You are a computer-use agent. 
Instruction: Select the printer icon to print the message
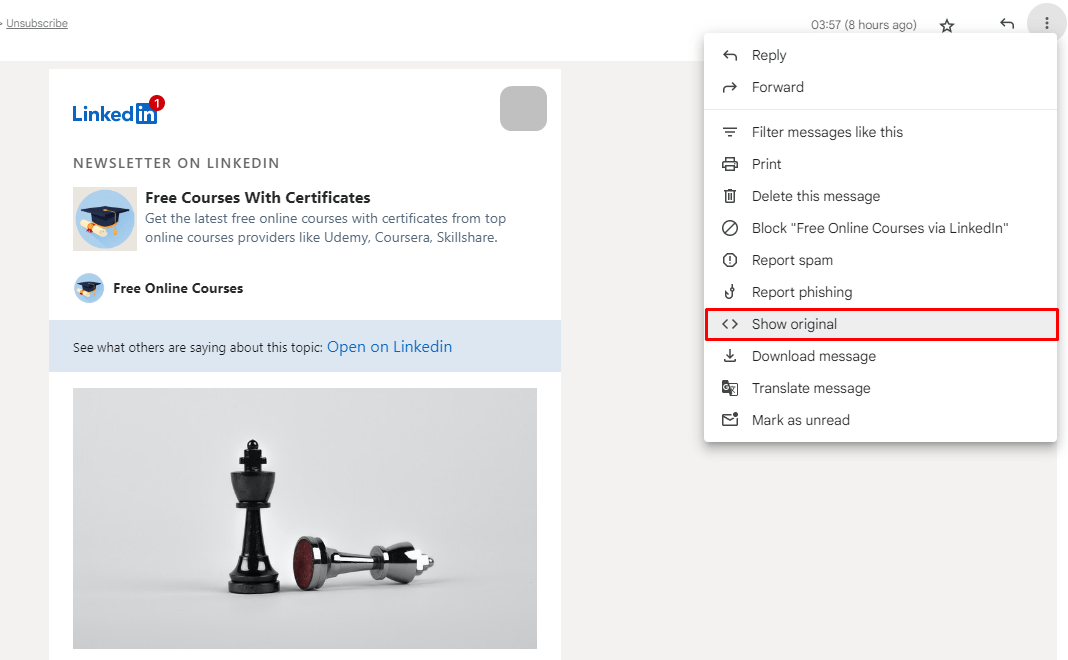click(x=731, y=164)
